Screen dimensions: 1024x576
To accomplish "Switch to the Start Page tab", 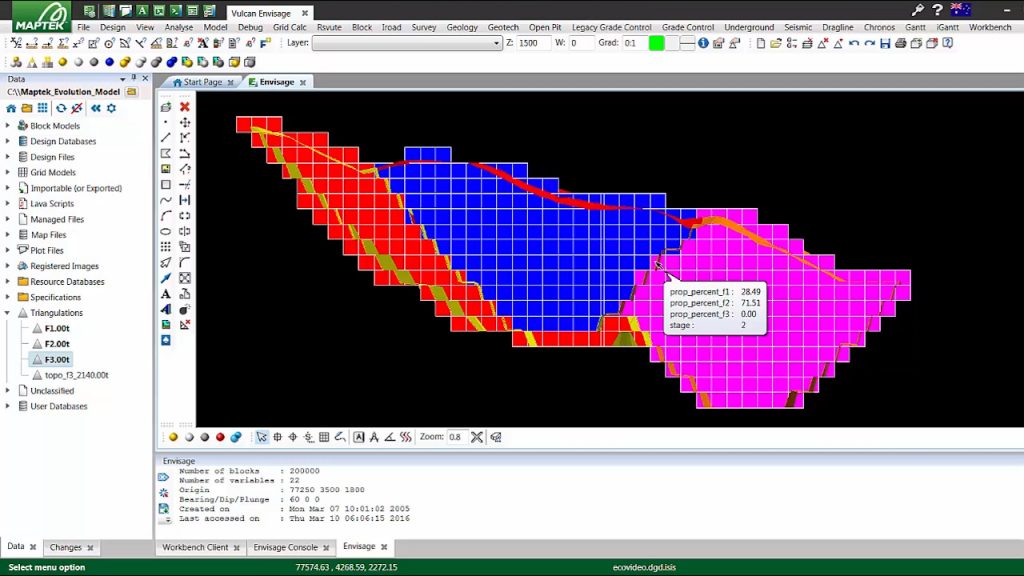I will (202, 82).
